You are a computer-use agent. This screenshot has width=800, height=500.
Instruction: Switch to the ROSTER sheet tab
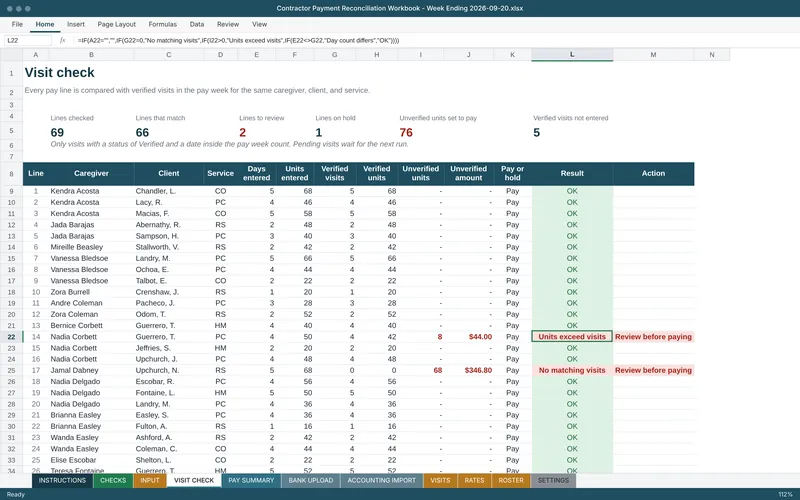[511, 481]
